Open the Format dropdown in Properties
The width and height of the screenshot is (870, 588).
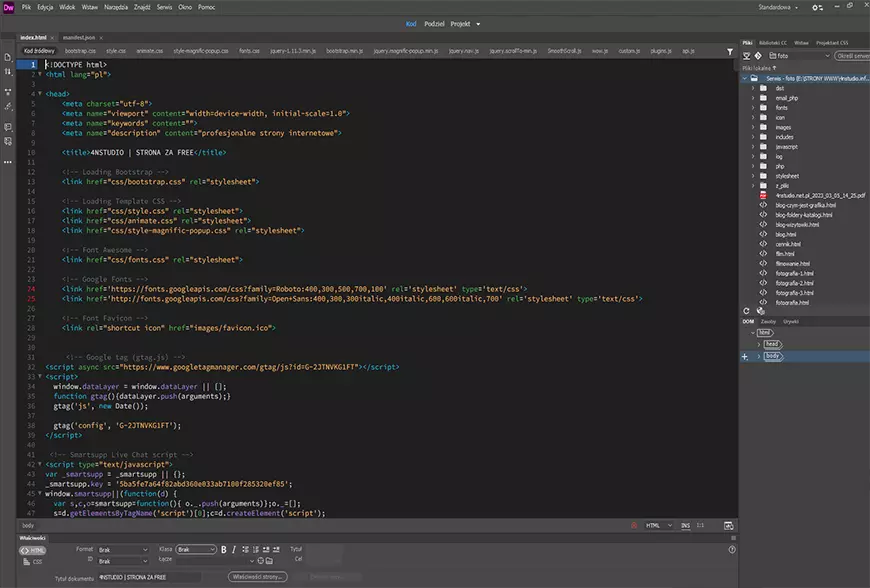tap(123, 550)
